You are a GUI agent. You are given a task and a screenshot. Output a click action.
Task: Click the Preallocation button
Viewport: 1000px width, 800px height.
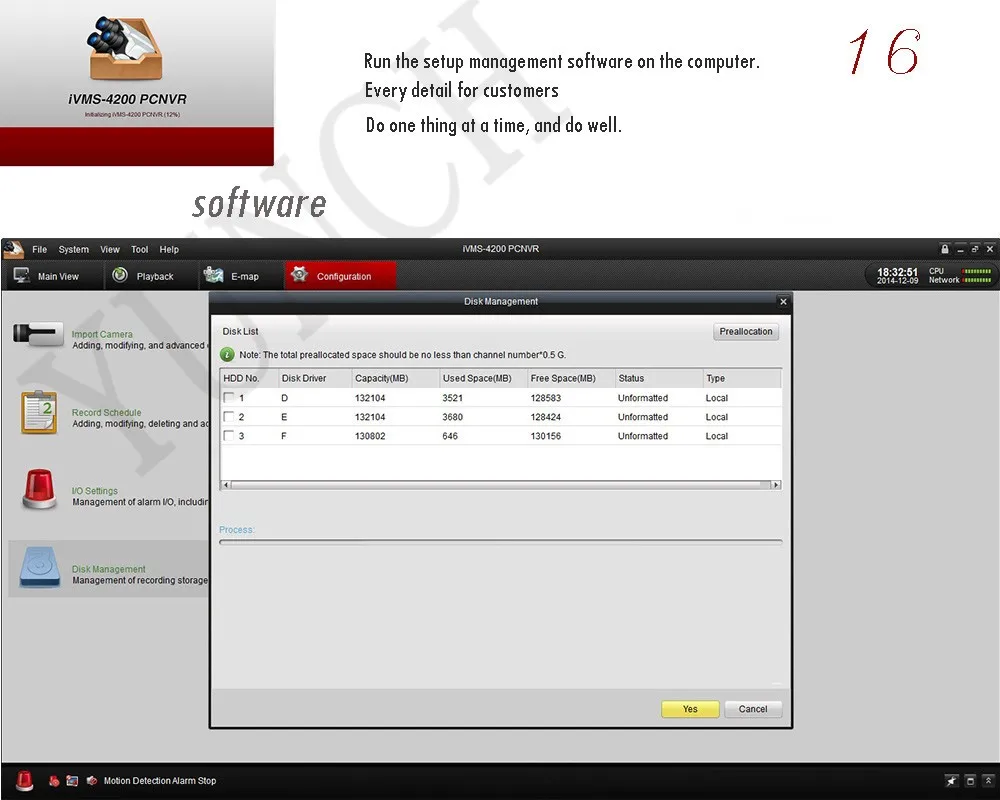(746, 332)
